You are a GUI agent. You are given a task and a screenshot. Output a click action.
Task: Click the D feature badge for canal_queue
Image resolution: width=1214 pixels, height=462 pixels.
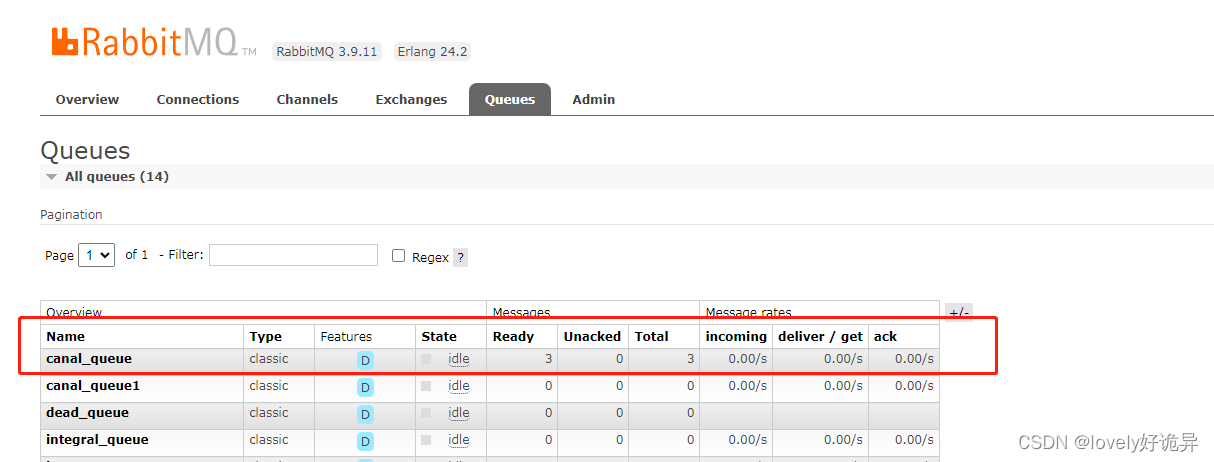pyautogui.click(x=365, y=360)
